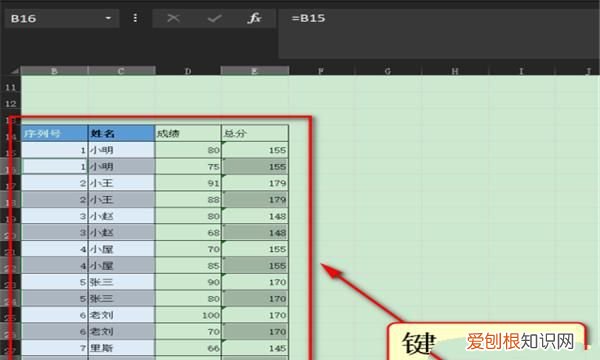Click the 总分 header cell
Screen dimensions: 600x360
coord(255,134)
